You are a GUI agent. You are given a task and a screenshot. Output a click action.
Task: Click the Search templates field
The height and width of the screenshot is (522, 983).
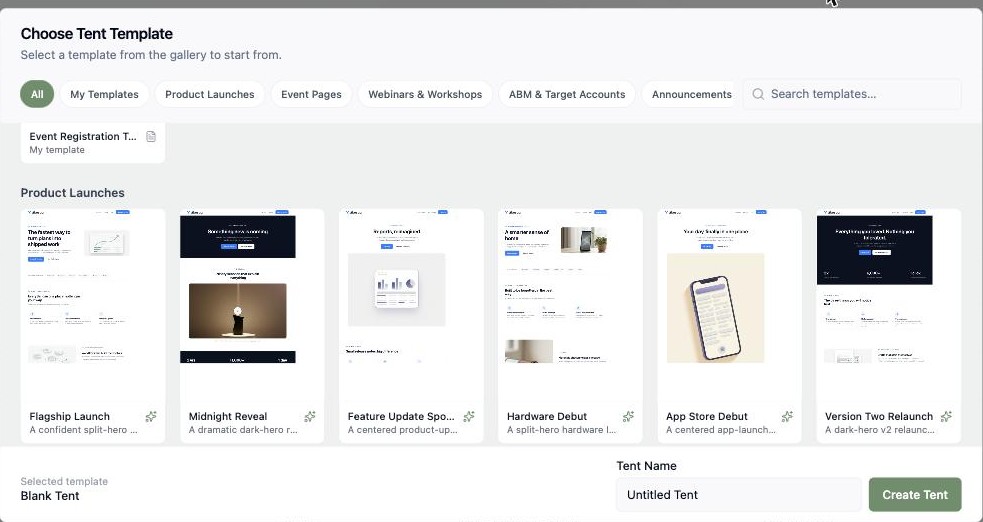(x=852, y=94)
